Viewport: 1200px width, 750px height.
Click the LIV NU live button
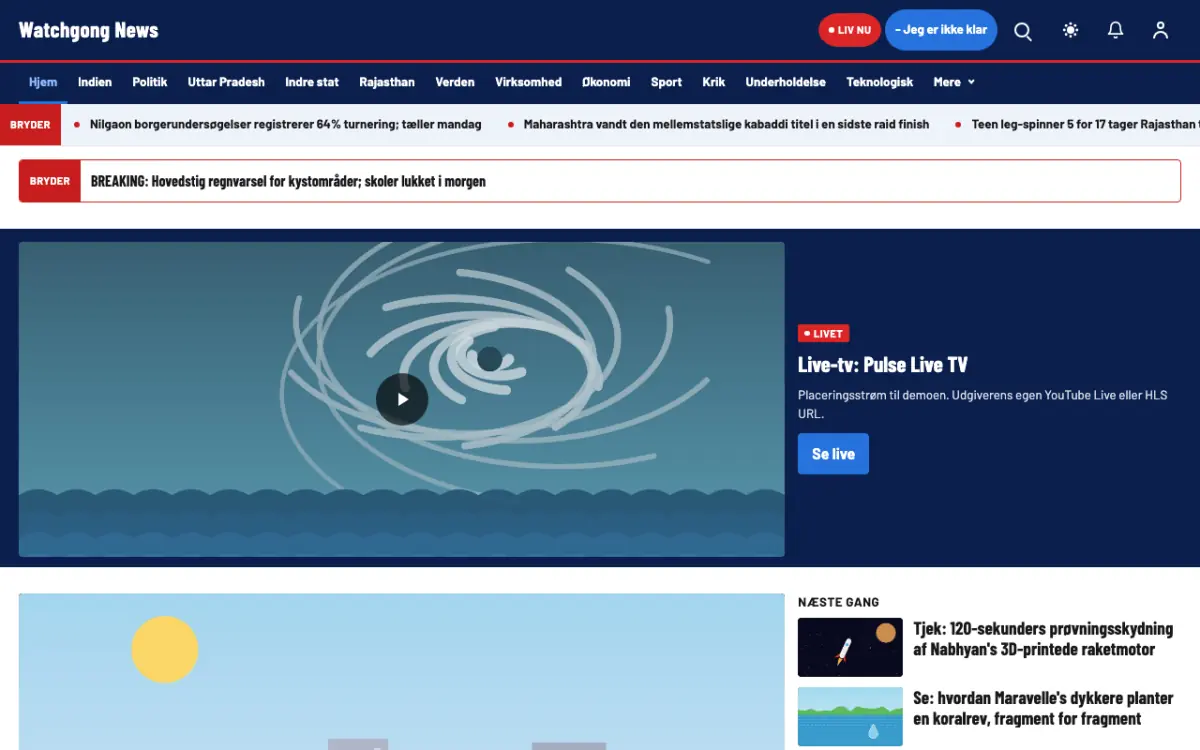point(849,30)
